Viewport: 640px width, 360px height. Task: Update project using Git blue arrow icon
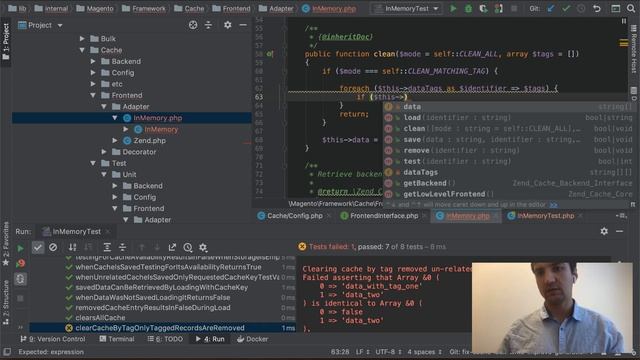point(551,8)
